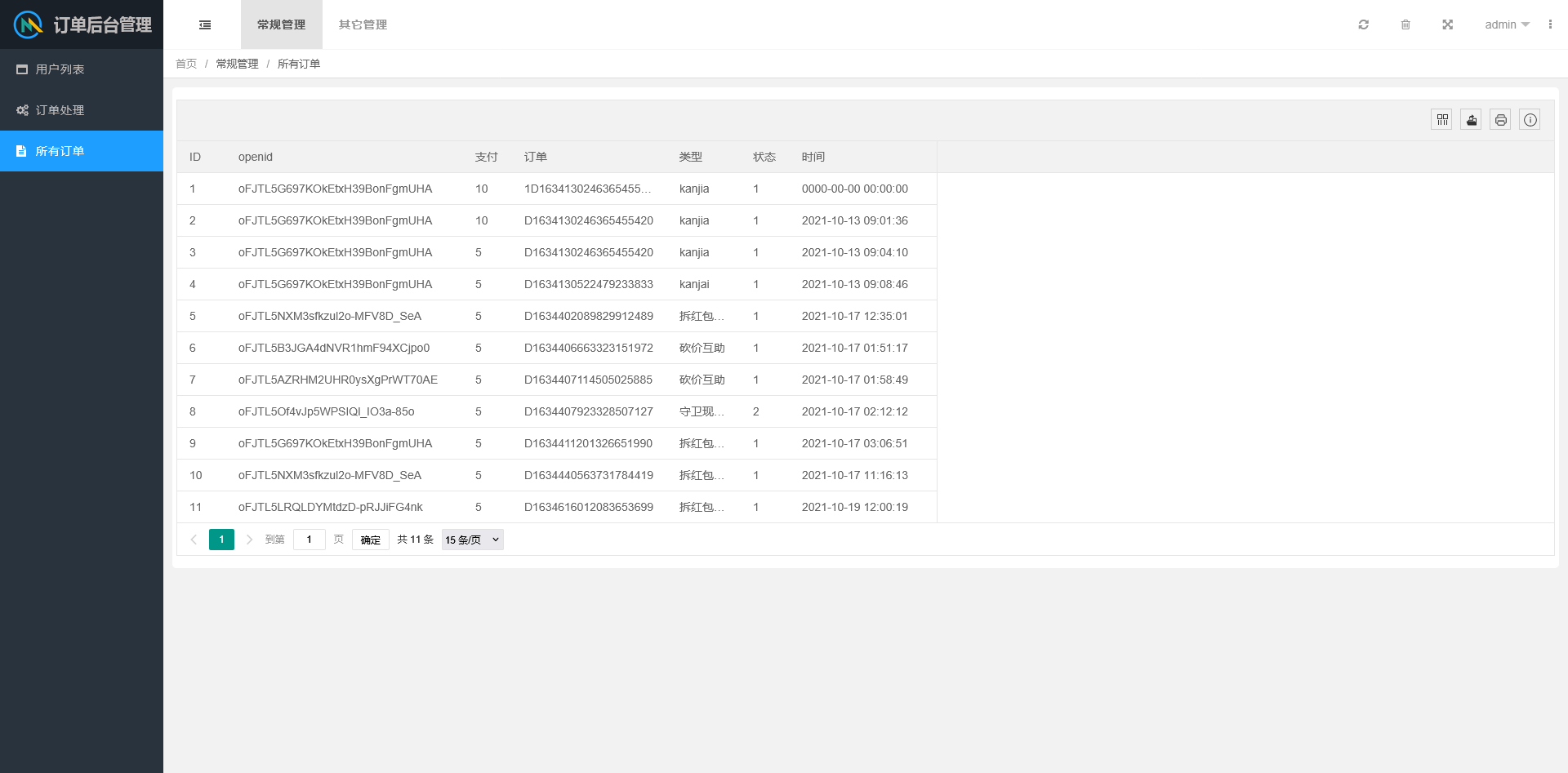Go to next page arrow

click(249, 540)
